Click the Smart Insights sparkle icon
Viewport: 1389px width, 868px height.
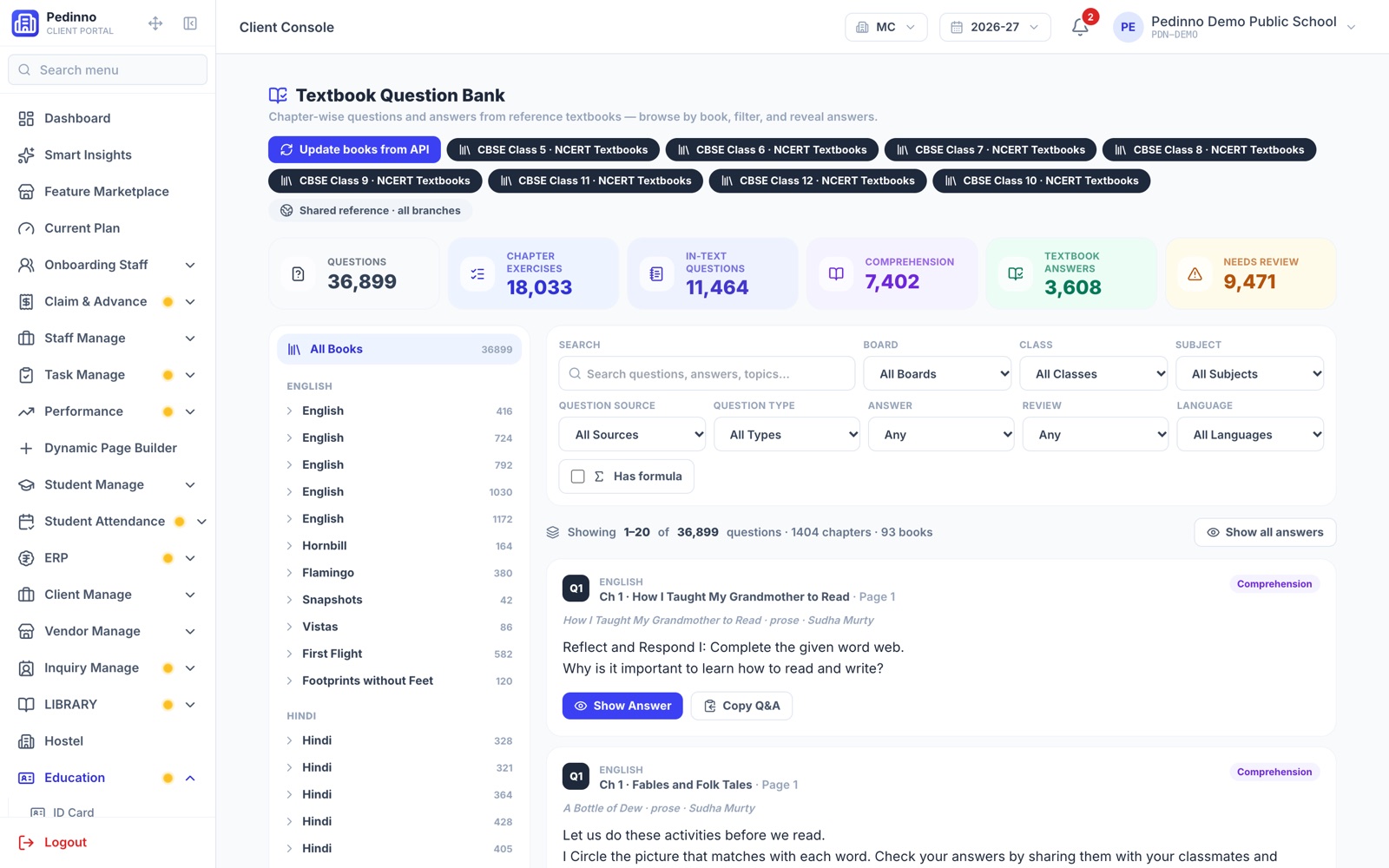click(x=26, y=155)
